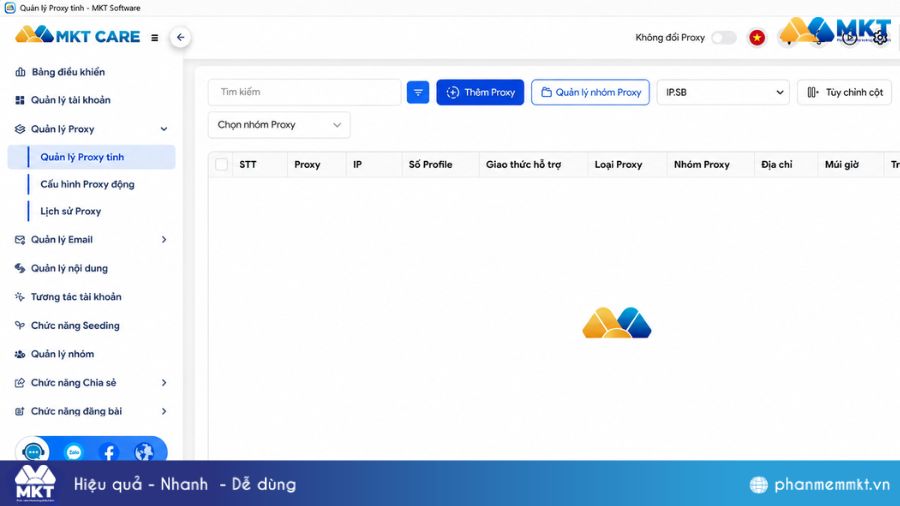Toggle the hamburger sidebar menu icon
The image size is (900, 506).
pyautogui.click(x=154, y=38)
